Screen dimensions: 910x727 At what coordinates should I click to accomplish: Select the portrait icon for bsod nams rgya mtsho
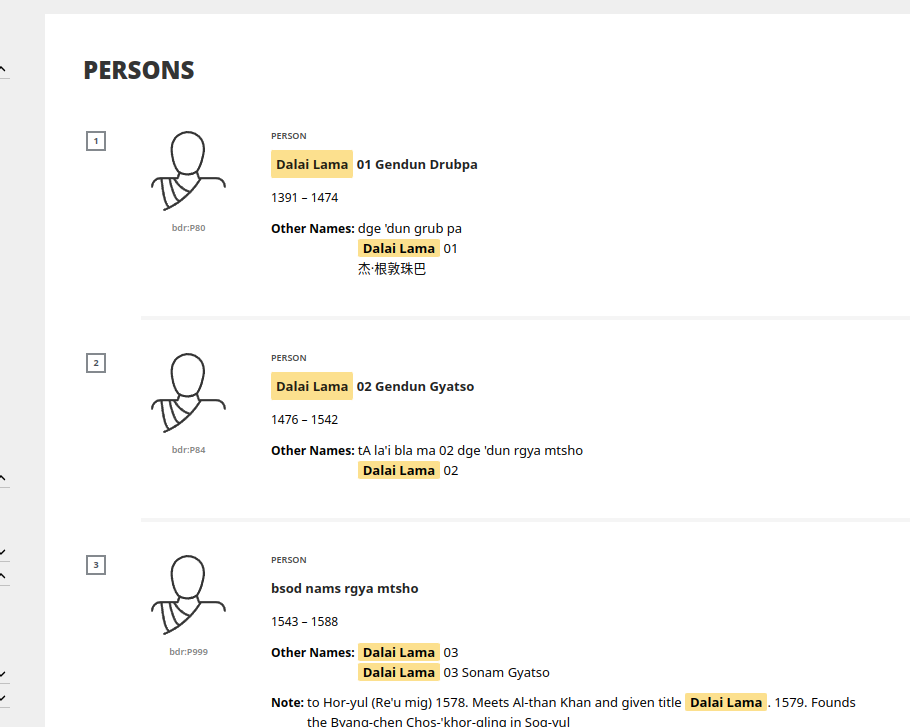click(188, 594)
